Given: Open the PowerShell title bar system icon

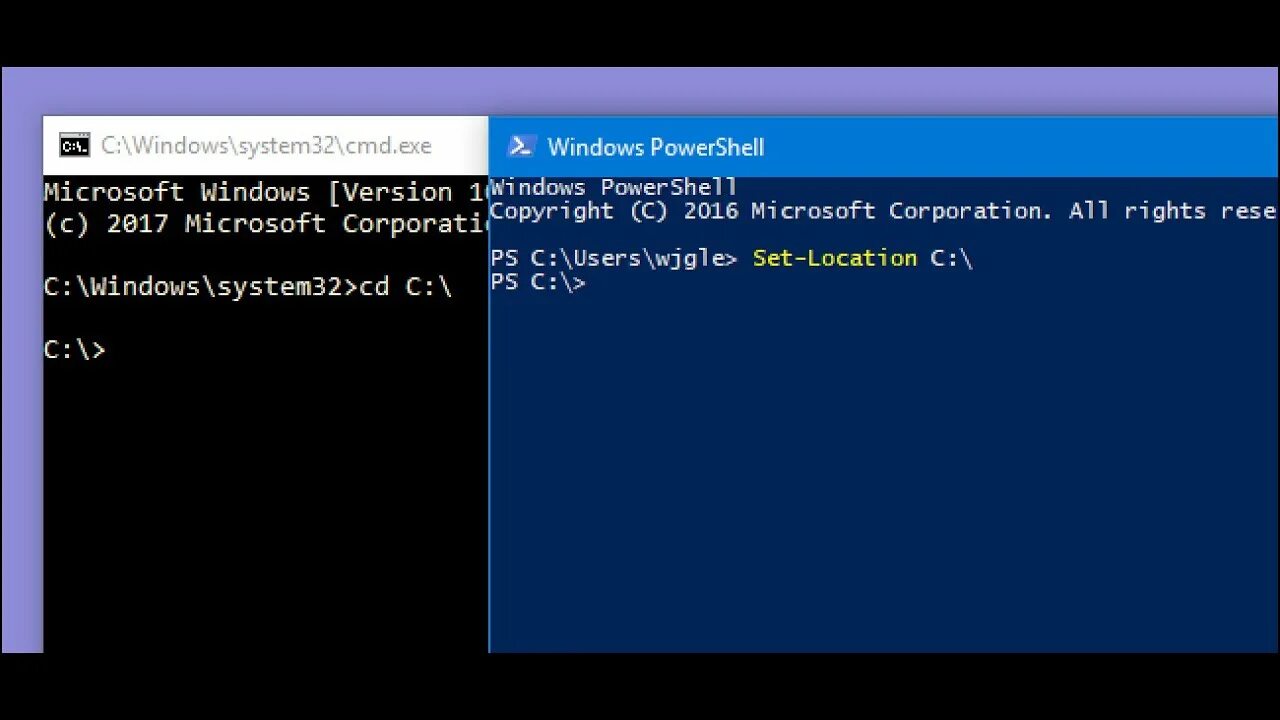Looking at the screenshot, I should tap(520, 147).
